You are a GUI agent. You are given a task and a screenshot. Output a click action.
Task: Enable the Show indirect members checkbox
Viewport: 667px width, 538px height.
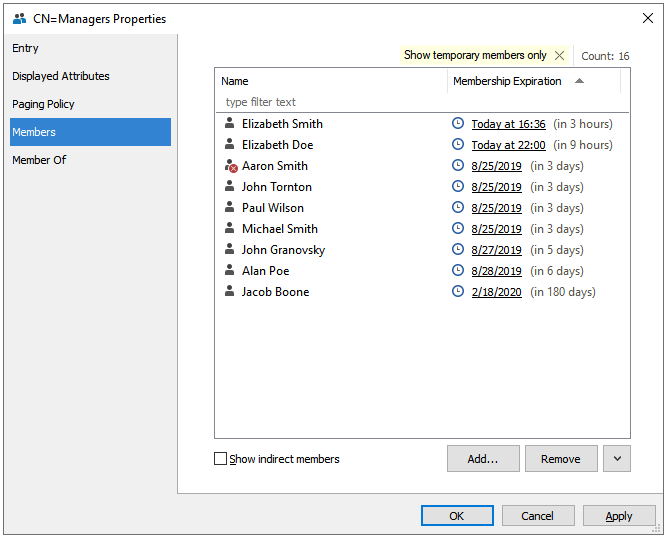(221, 459)
